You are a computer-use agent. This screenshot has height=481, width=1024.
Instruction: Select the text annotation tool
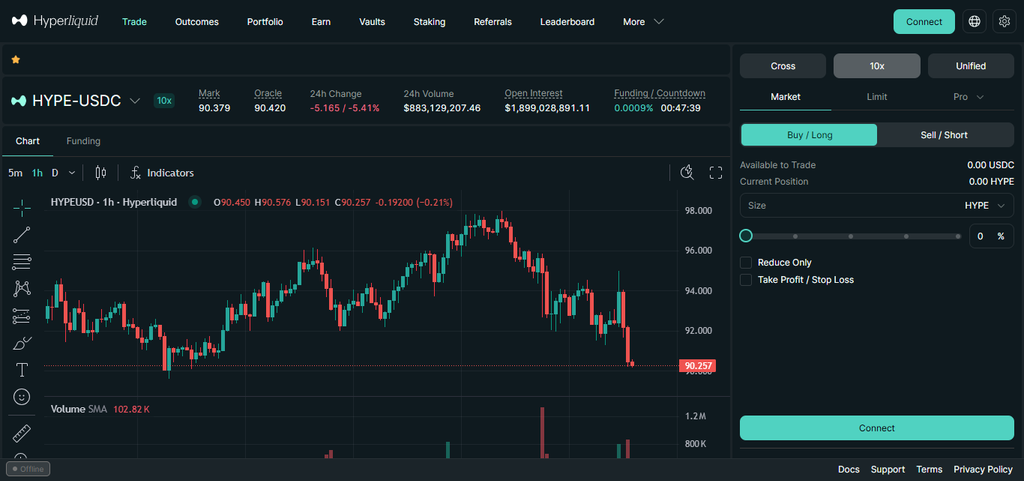tap(22, 370)
